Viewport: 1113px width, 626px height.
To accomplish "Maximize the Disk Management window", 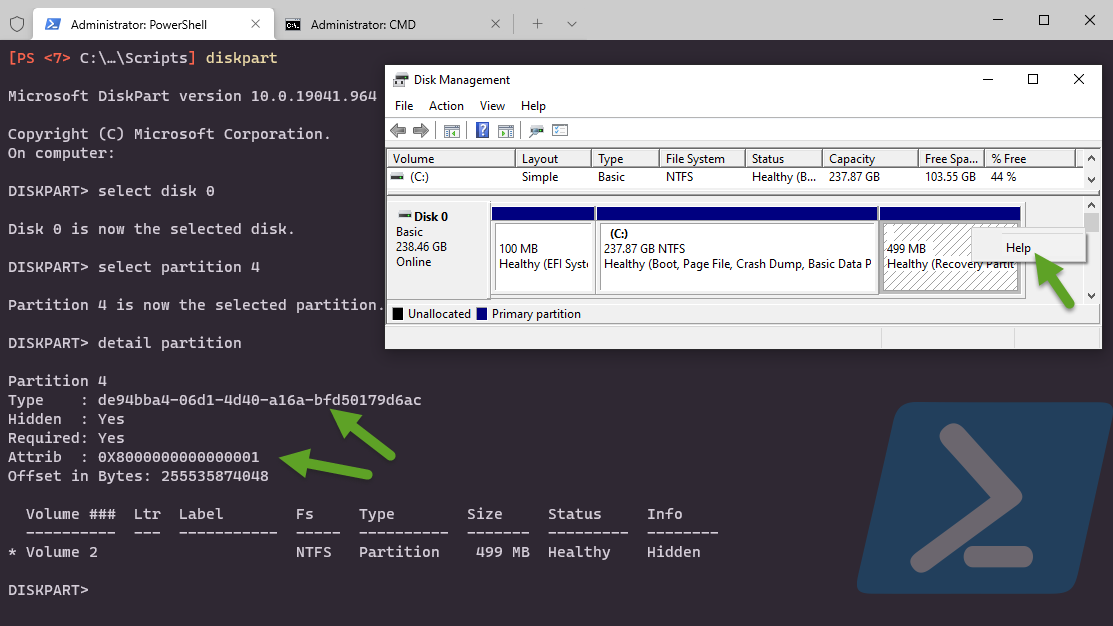I will [1033, 79].
